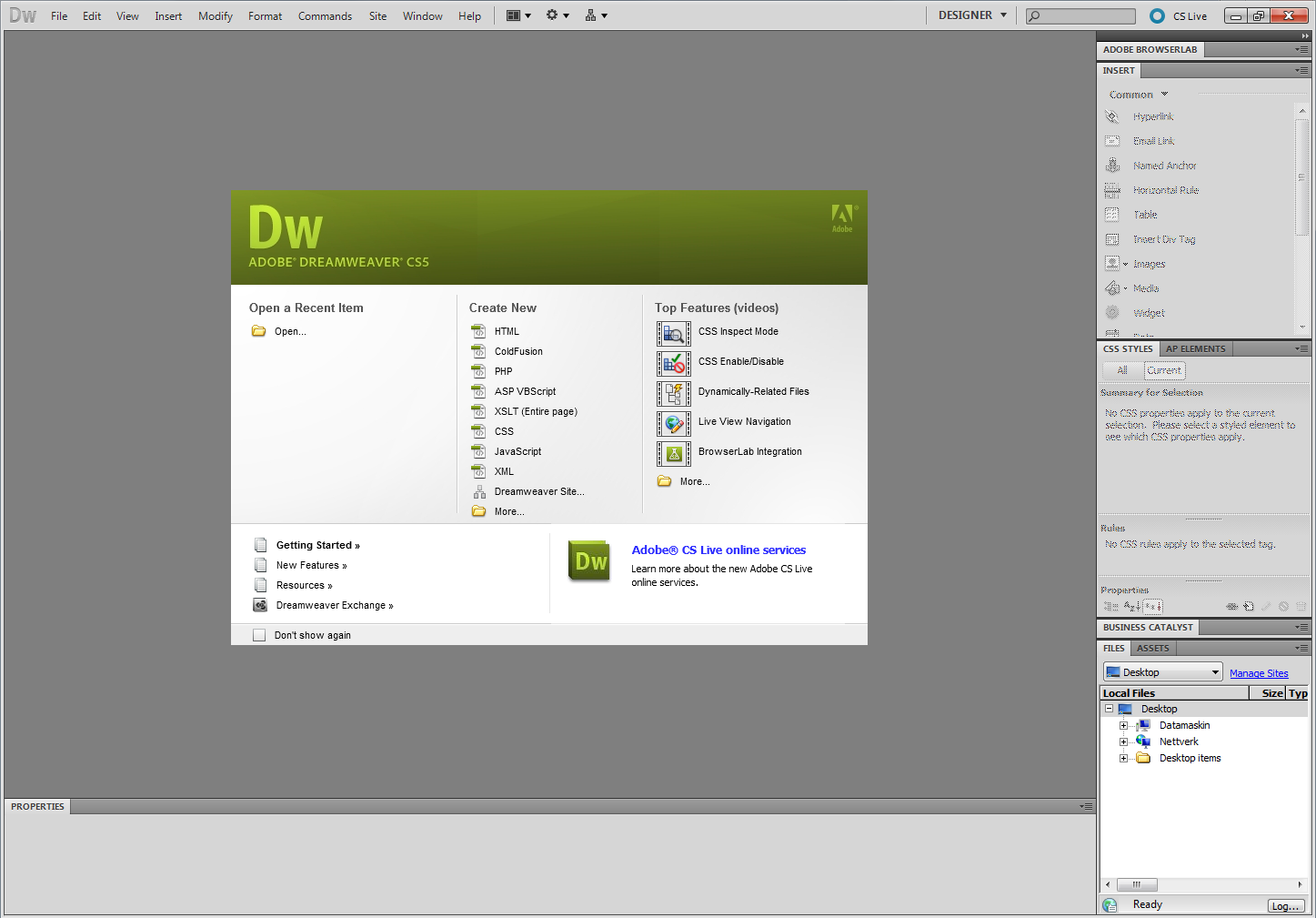The width and height of the screenshot is (1316, 918).
Task: Create new XSLT (Entire page) document
Action: tap(536, 411)
